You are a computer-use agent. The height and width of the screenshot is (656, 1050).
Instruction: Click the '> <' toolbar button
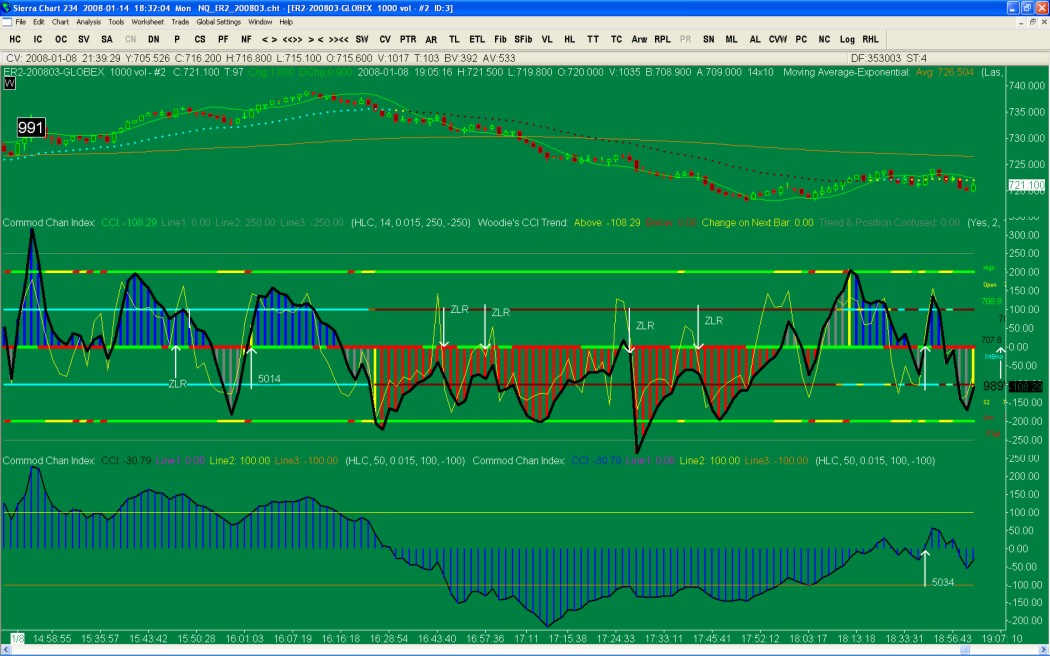tap(315, 39)
